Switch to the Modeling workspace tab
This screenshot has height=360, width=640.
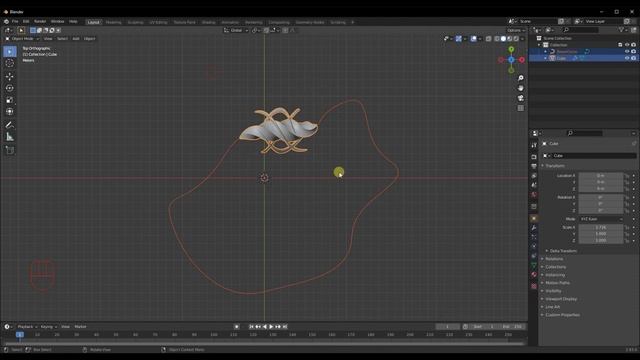click(113, 22)
